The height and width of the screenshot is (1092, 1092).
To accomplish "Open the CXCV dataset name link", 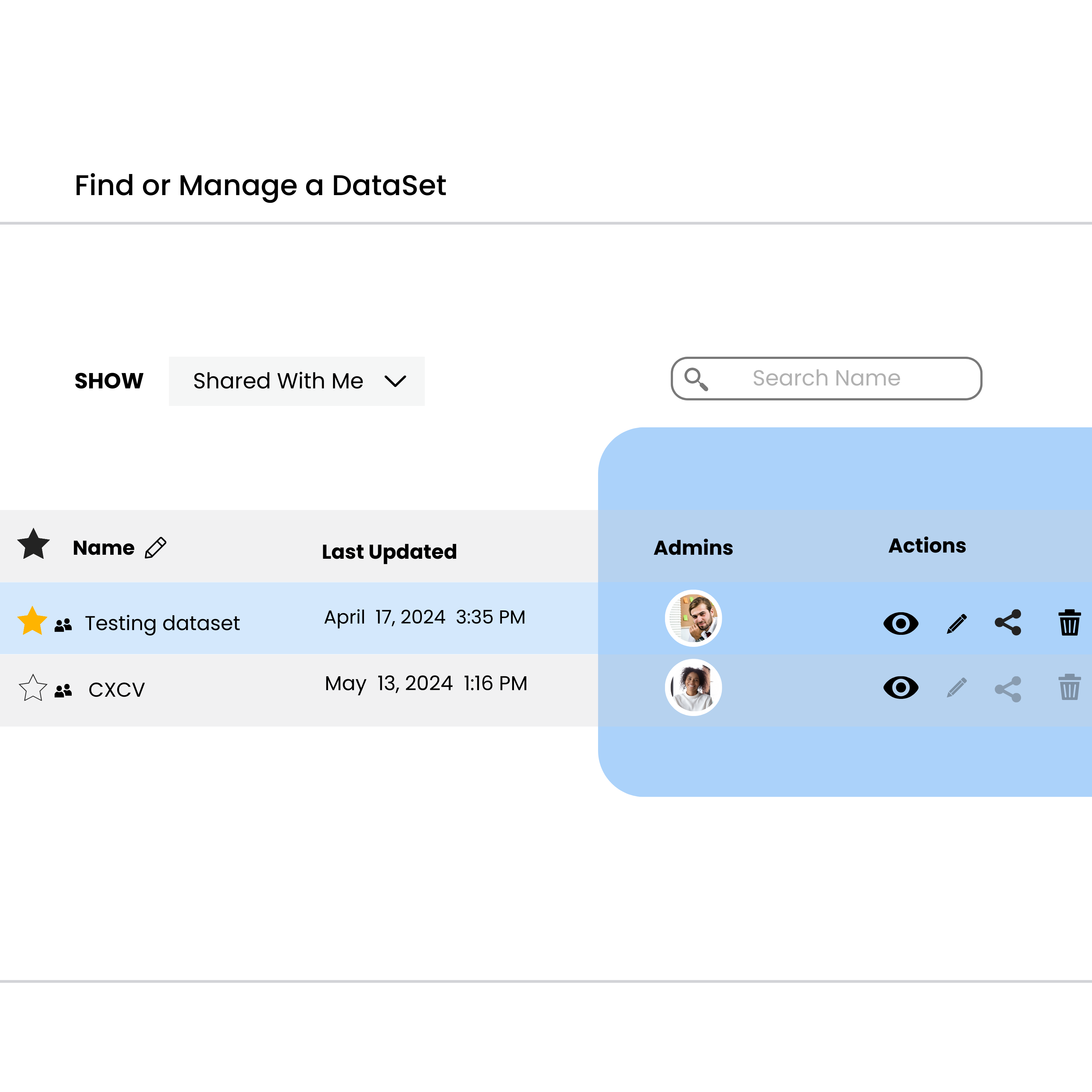I will (x=116, y=689).
